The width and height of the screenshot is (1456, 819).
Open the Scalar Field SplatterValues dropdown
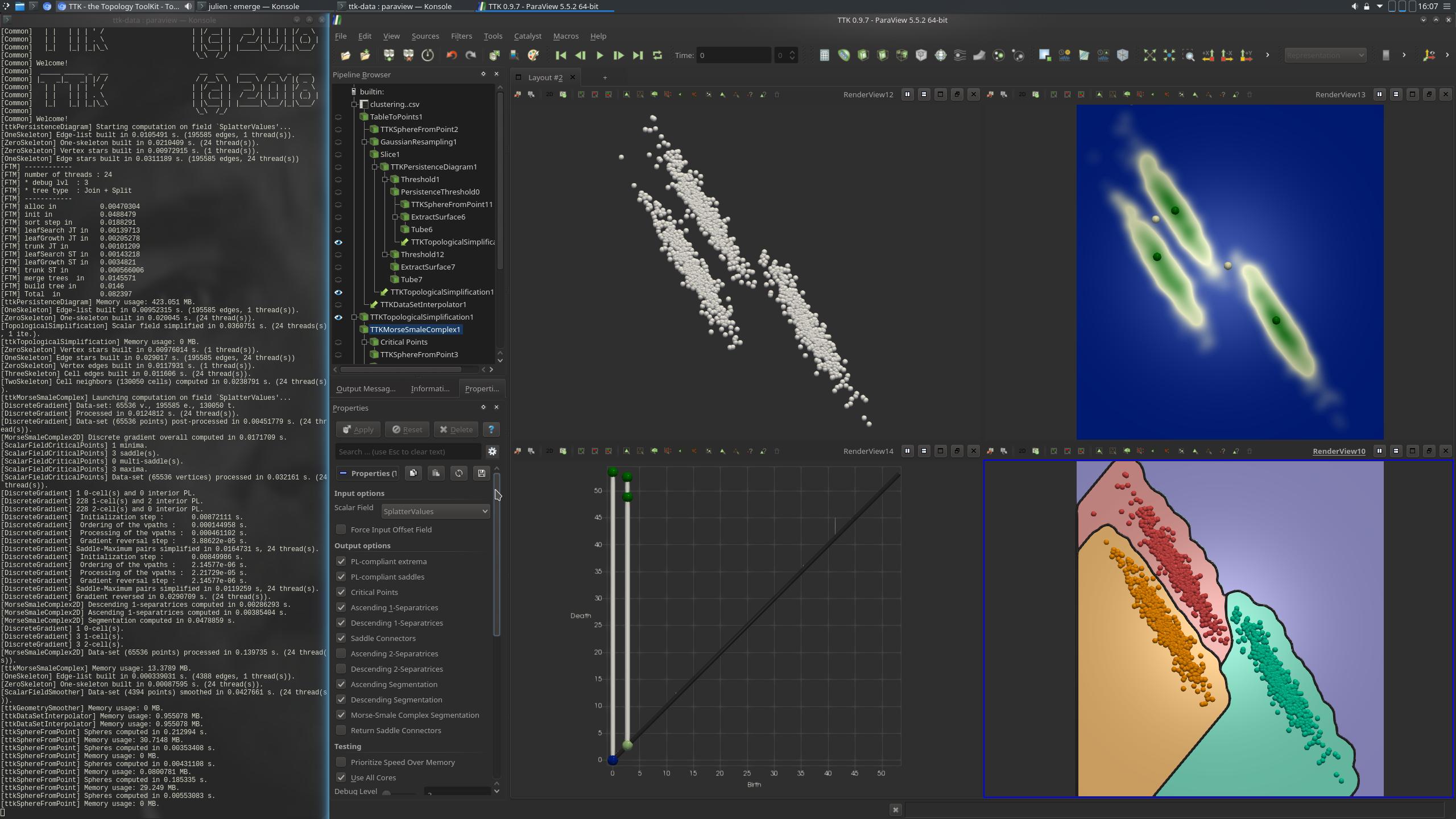[435, 511]
